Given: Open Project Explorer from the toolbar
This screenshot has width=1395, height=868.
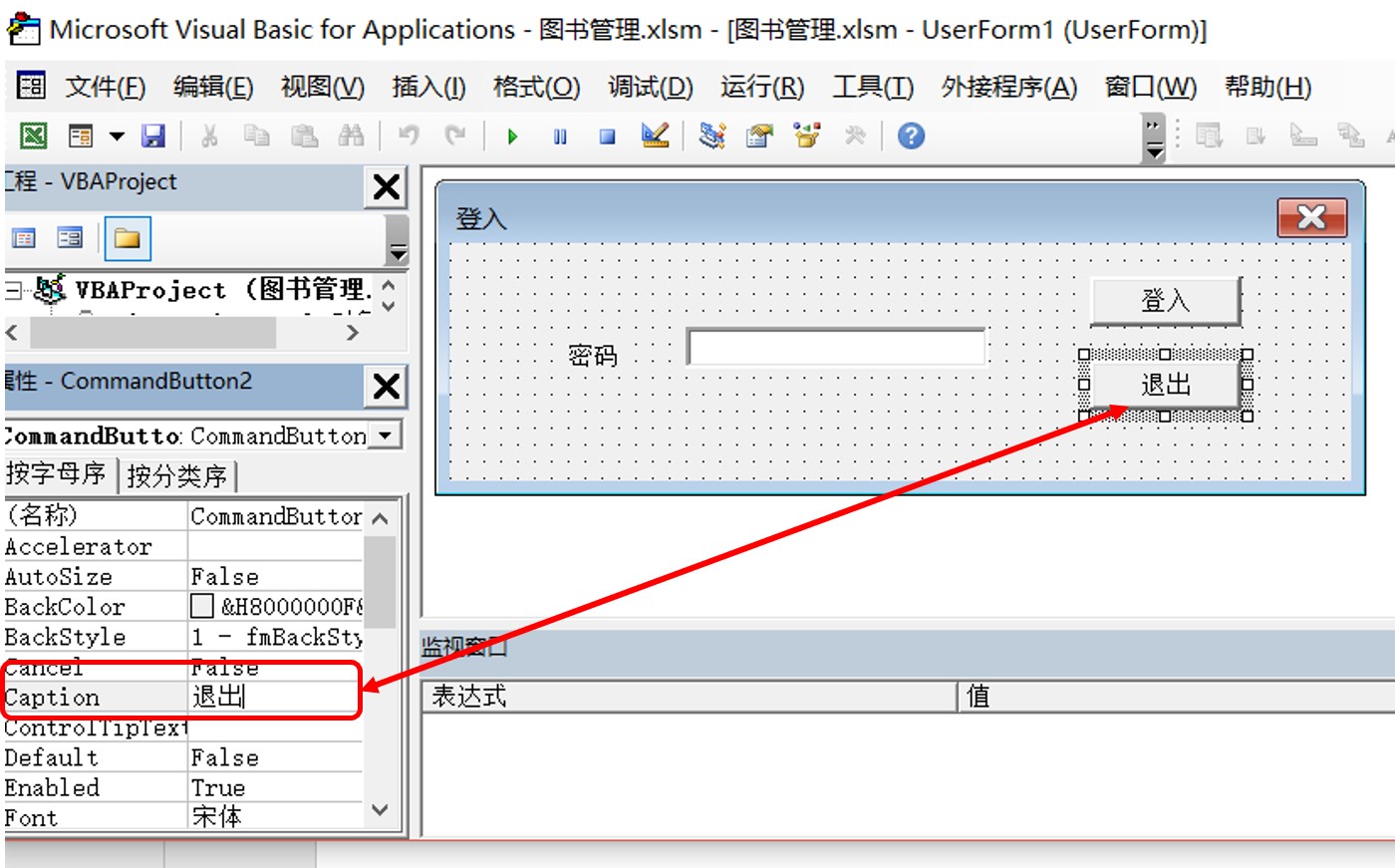Looking at the screenshot, I should (x=711, y=136).
